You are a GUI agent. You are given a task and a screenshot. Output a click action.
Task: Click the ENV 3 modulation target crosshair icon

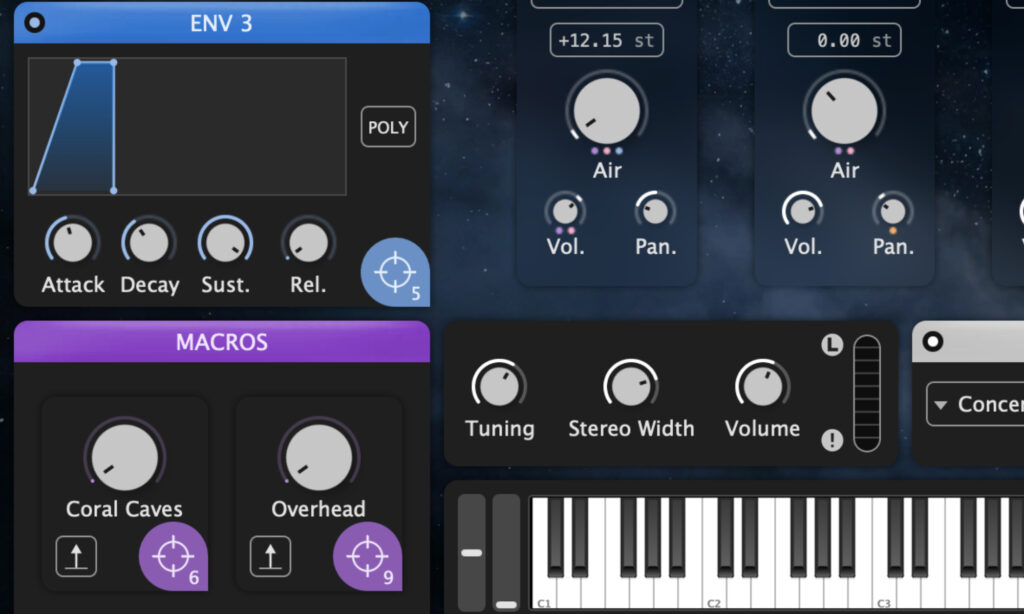[x=395, y=272]
